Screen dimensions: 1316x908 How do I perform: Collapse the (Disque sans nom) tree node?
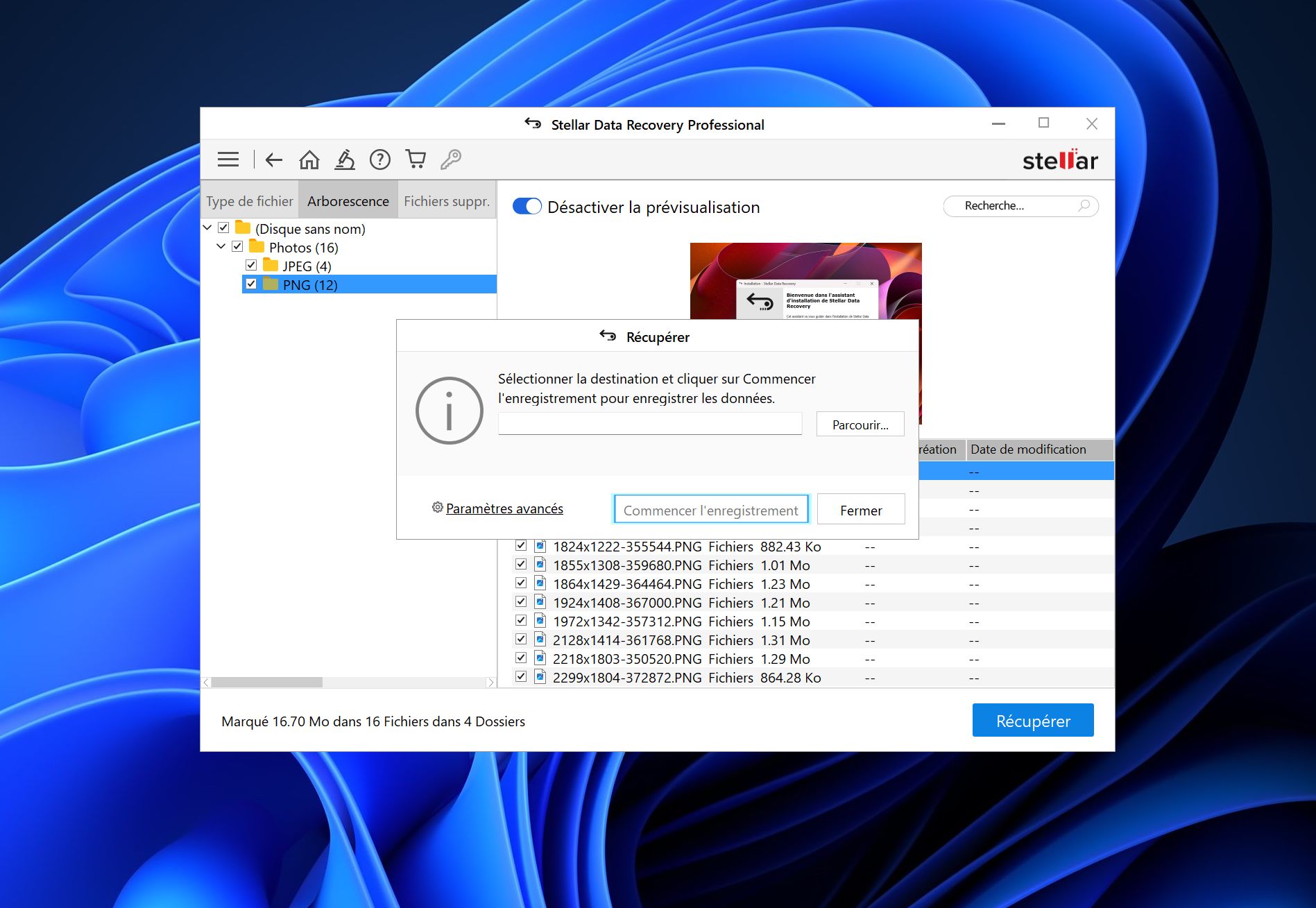point(207,228)
